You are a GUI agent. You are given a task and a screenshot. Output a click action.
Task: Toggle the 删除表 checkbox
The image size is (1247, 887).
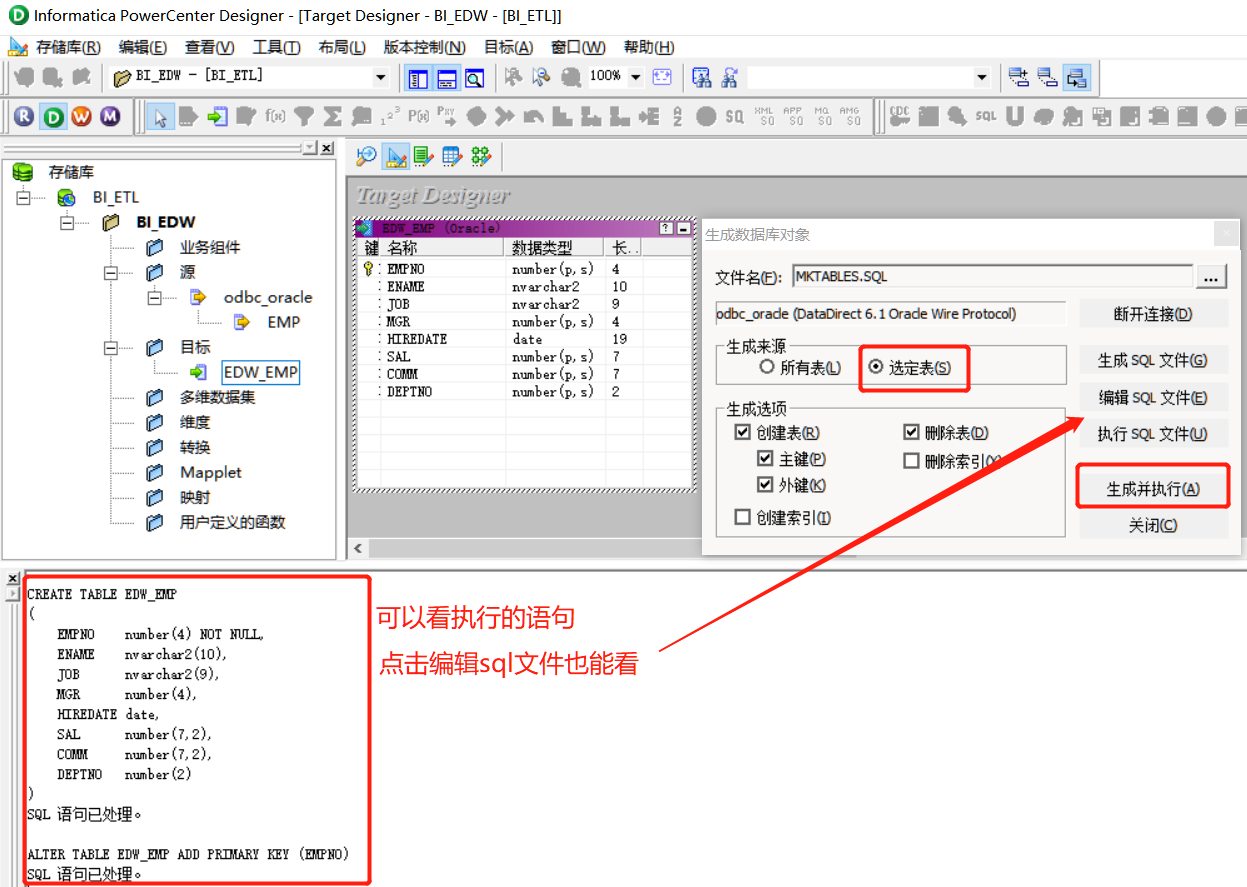point(911,433)
